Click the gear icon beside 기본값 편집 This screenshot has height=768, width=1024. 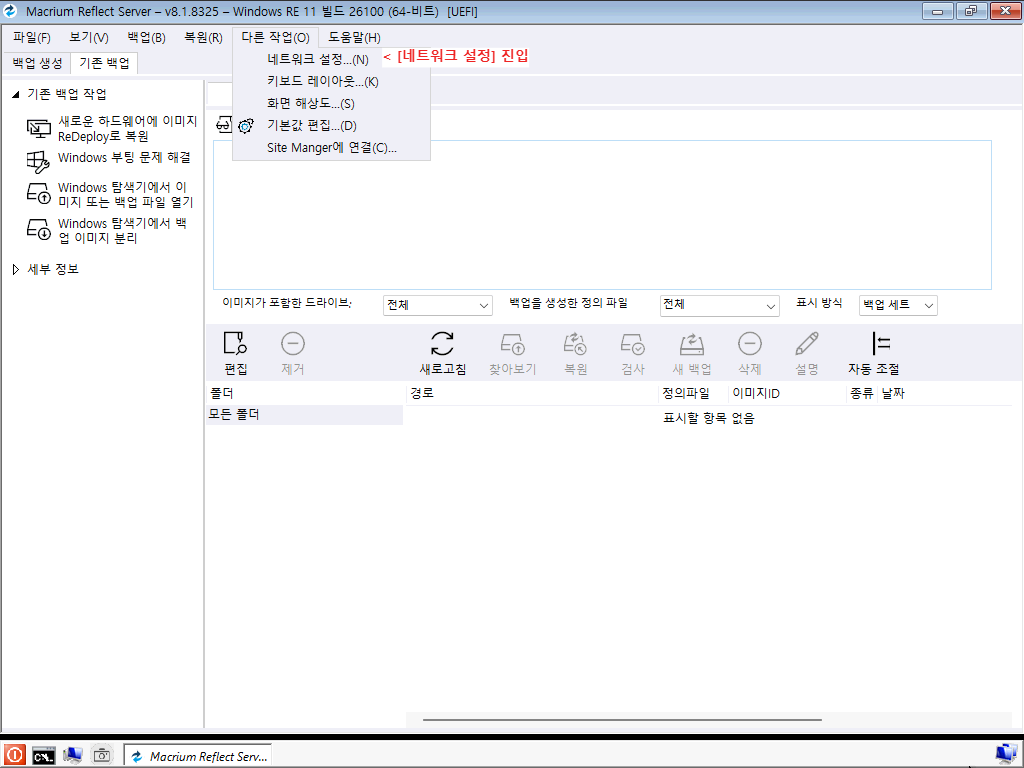click(246, 126)
